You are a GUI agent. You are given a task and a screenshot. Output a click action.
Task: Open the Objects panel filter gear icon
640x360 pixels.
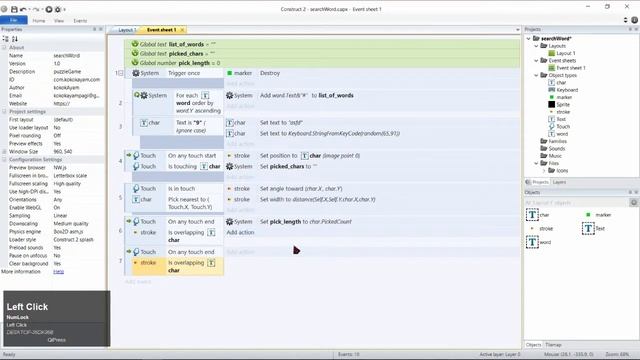pos(633,202)
